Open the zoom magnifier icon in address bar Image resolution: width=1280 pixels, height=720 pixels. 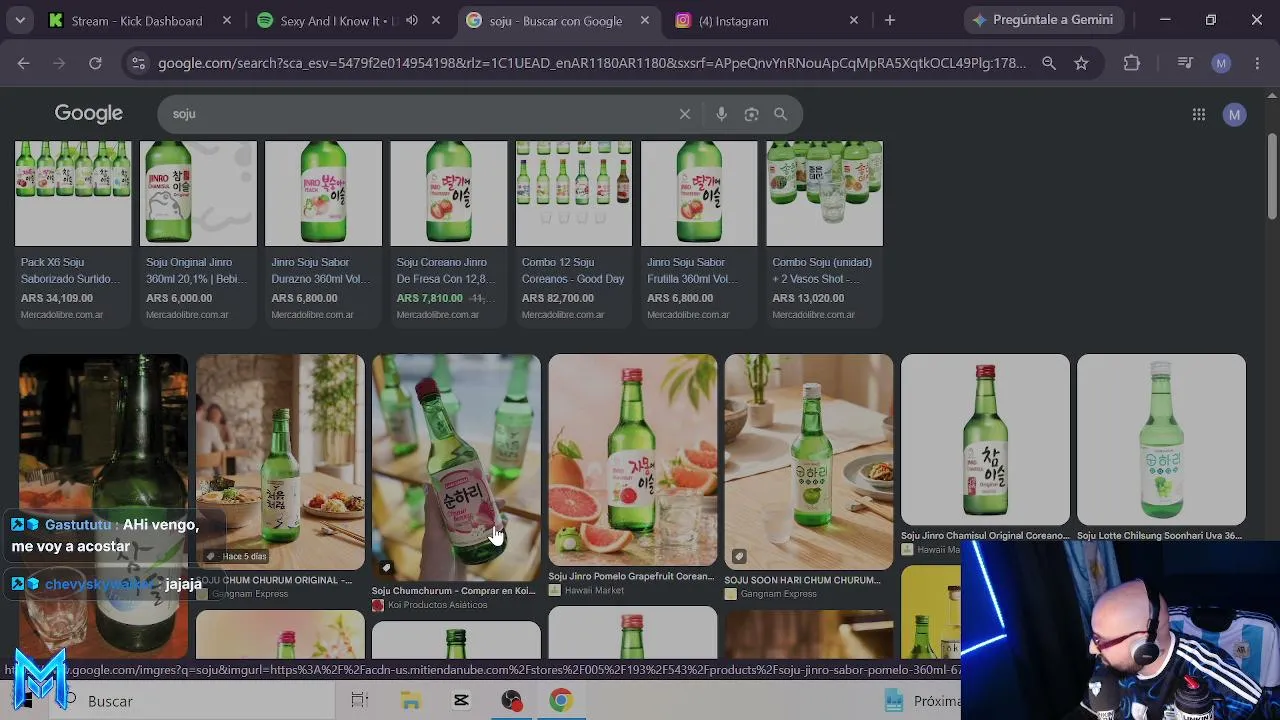click(1049, 63)
